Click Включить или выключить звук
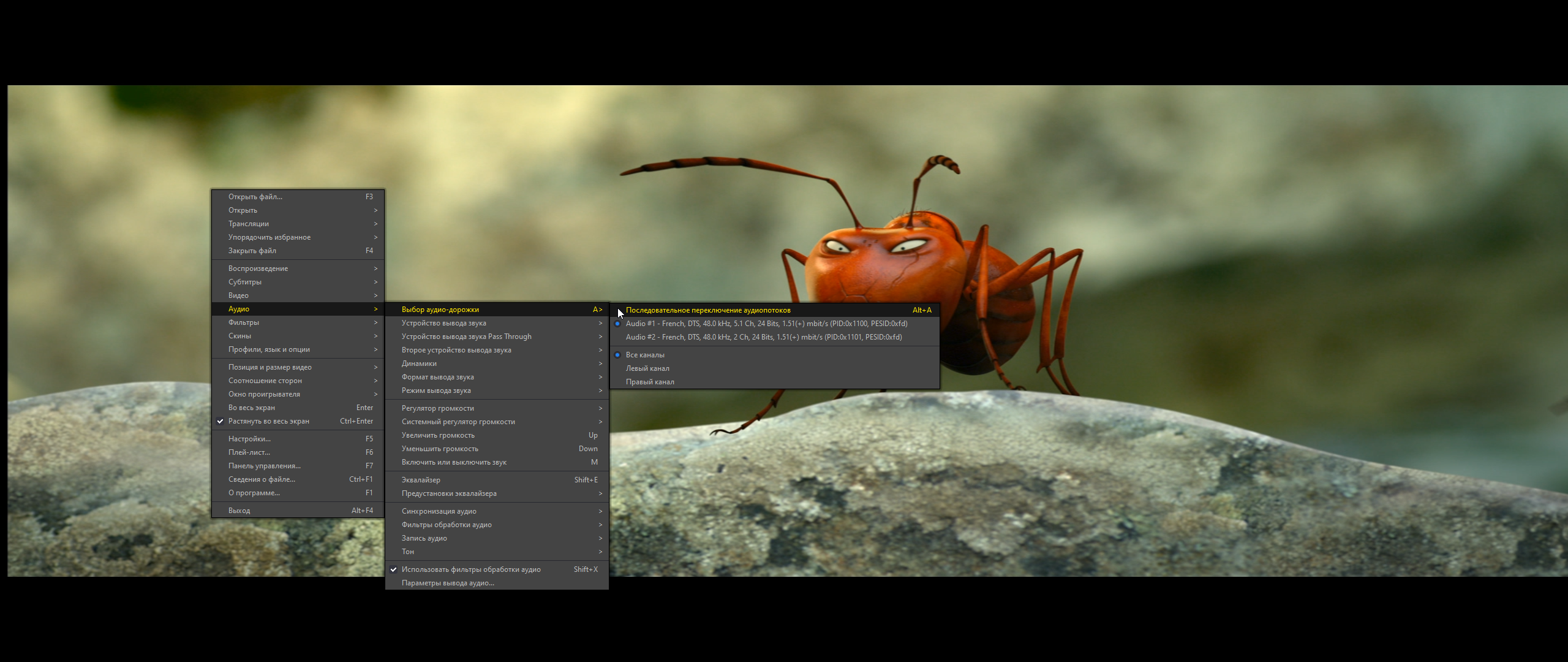Viewport: 1568px width, 662px height. tap(454, 462)
